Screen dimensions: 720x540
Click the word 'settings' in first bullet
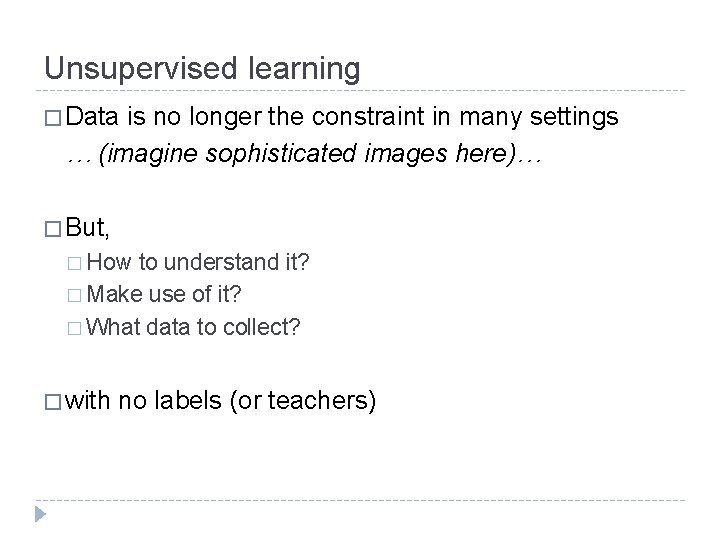point(577,117)
